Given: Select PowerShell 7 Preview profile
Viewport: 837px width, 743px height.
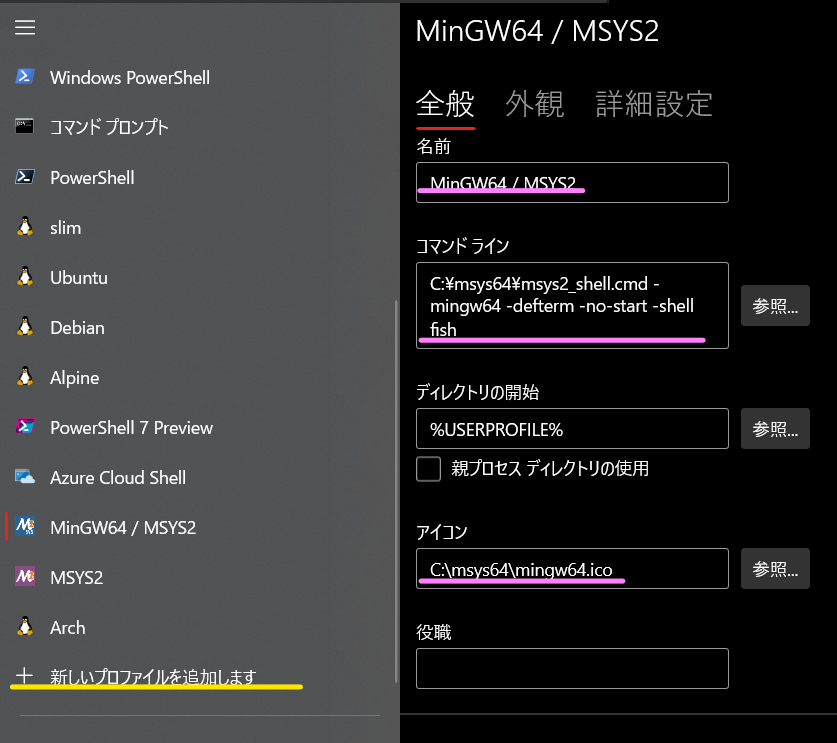Looking at the screenshot, I should (x=200, y=427).
